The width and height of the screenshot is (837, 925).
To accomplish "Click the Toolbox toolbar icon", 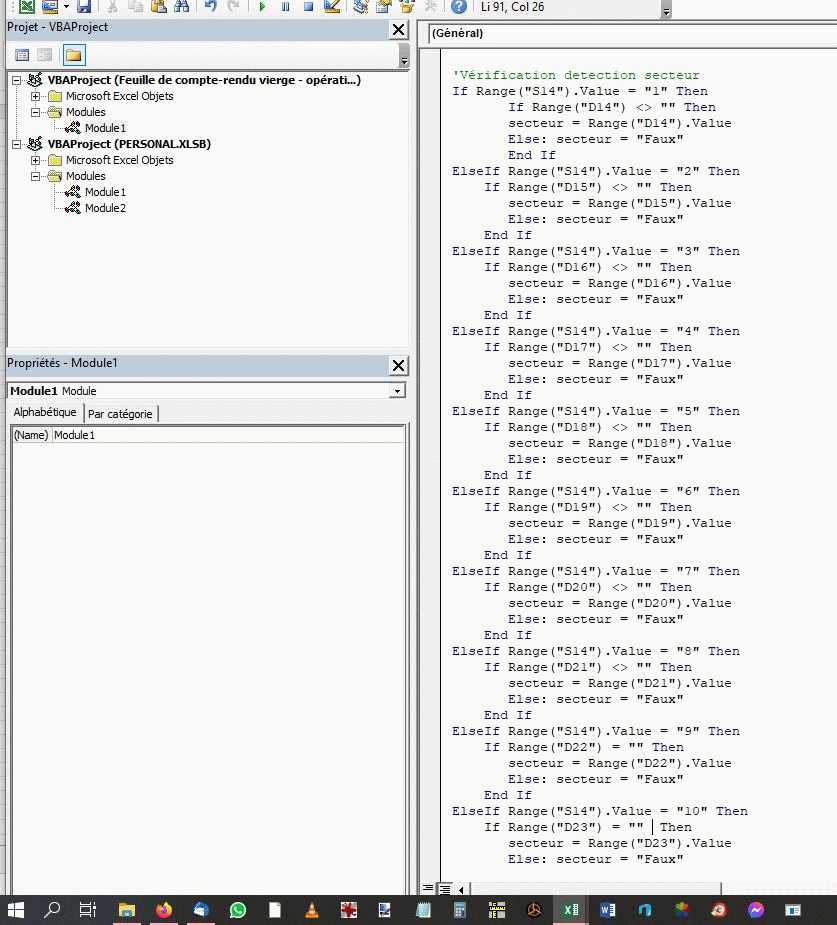I will pyautogui.click(x=431, y=6).
